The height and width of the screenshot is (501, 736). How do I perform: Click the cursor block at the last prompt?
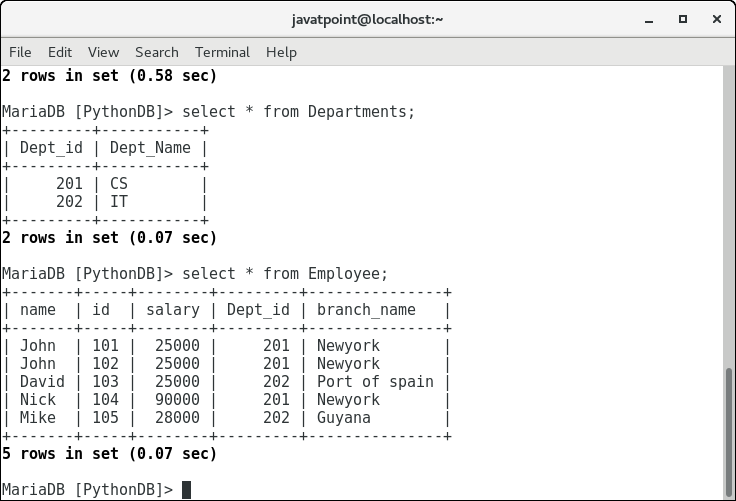tap(186, 490)
